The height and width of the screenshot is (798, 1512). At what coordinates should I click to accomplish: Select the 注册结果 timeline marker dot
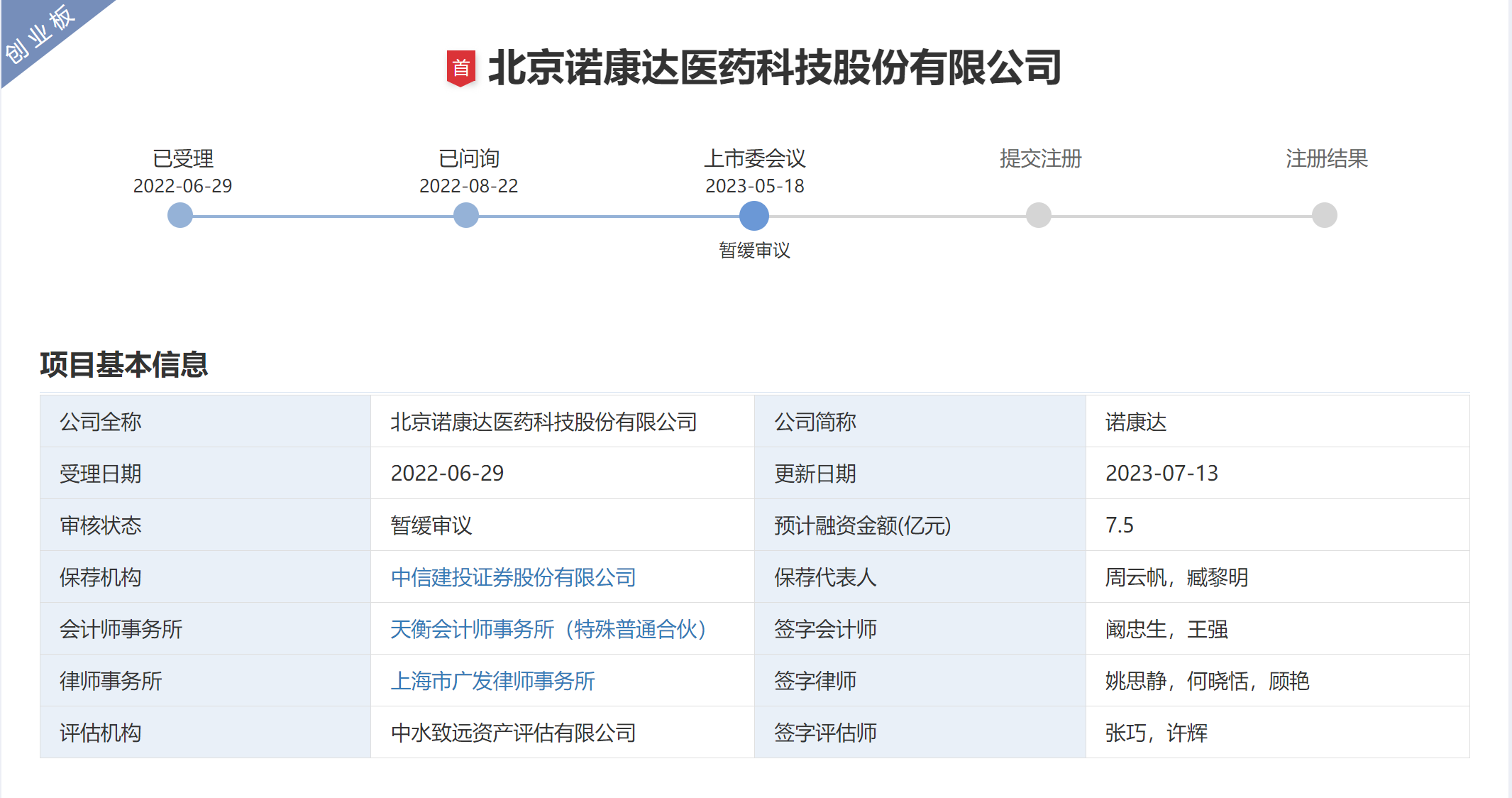[x=1325, y=215]
